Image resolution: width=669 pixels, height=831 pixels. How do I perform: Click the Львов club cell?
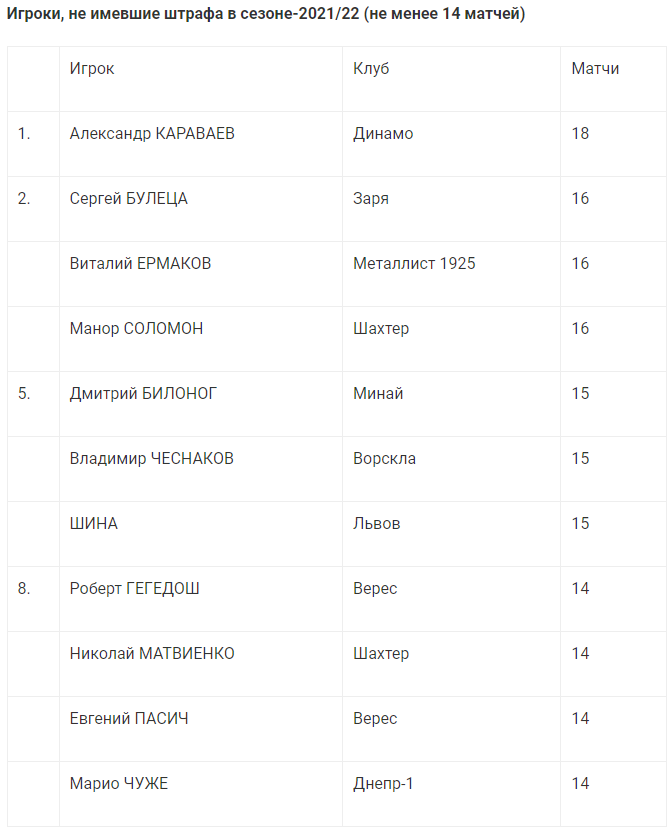click(x=376, y=524)
